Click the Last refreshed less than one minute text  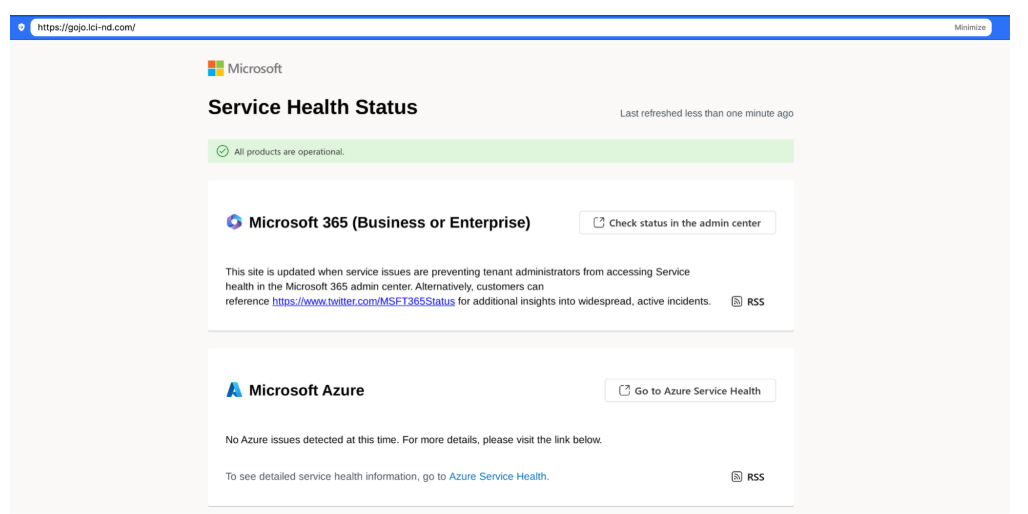pyautogui.click(x=707, y=113)
